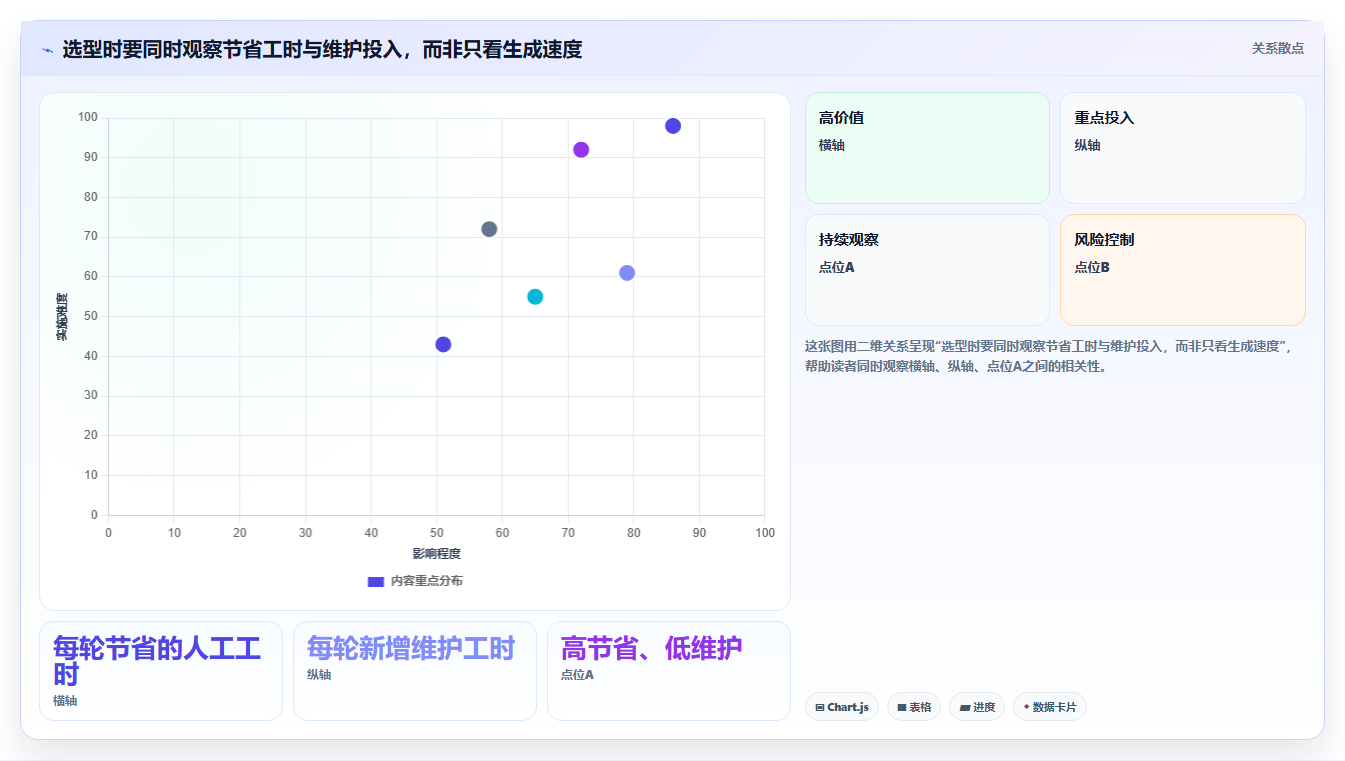Click the y-axis tick label 100
Screen dimensions: 1345x761
[88, 118]
